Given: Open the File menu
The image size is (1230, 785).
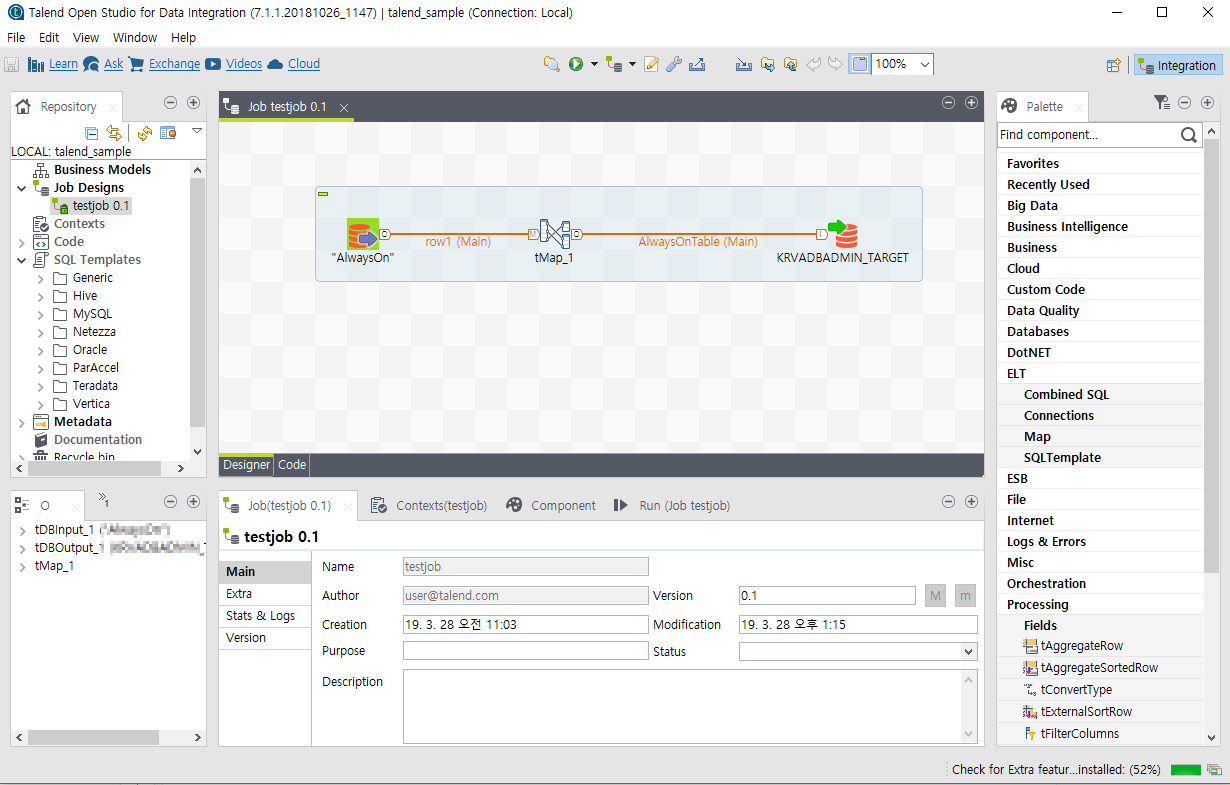Looking at the screenshot, I should (x=16, y=37).
